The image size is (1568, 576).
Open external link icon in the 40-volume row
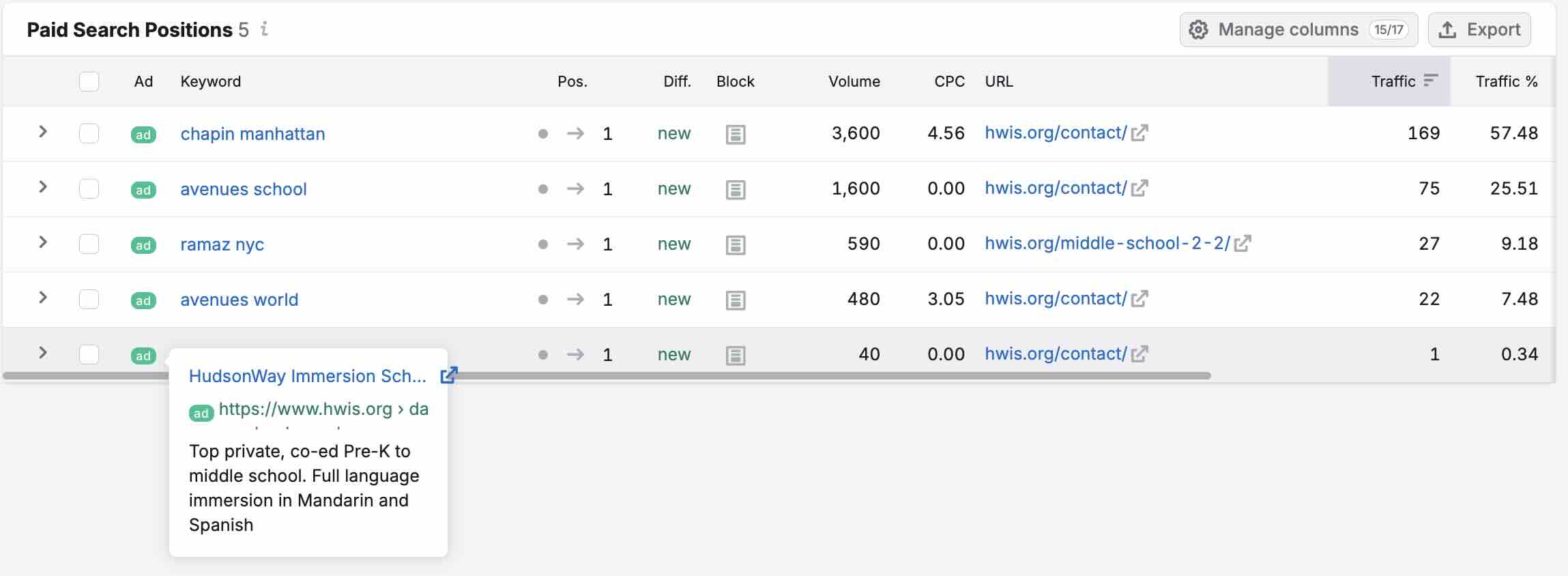(x=1139, y=354)
